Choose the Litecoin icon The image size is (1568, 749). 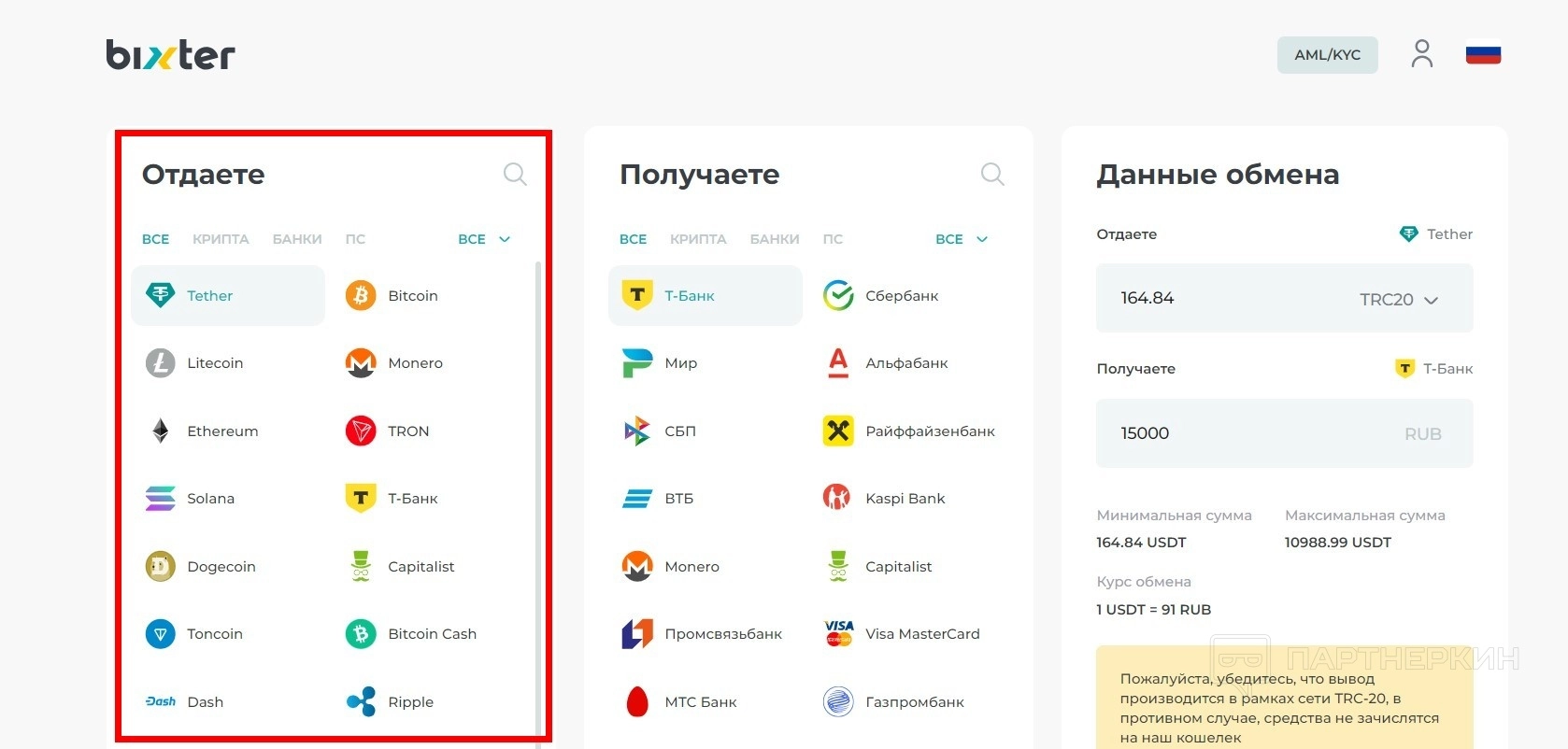point(161,363)
